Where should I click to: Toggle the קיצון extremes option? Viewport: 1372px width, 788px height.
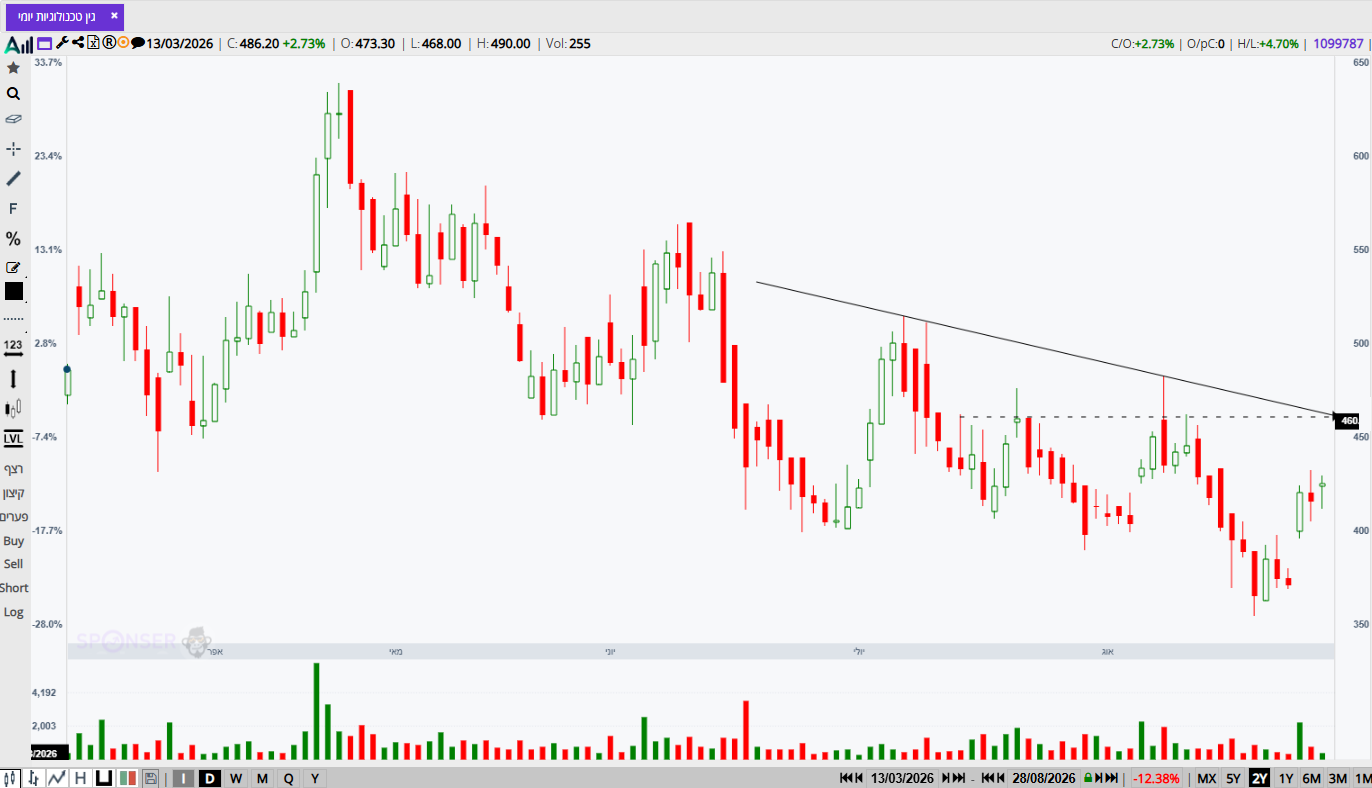point(13,493)
